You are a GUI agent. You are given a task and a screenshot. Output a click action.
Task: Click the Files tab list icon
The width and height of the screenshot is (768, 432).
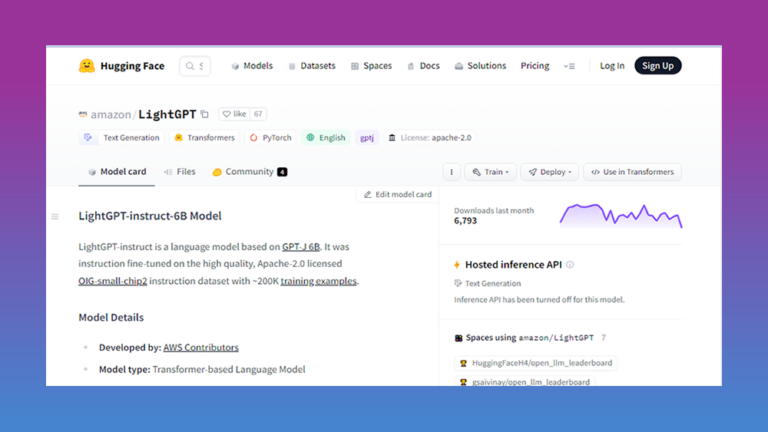click(168, 172)
